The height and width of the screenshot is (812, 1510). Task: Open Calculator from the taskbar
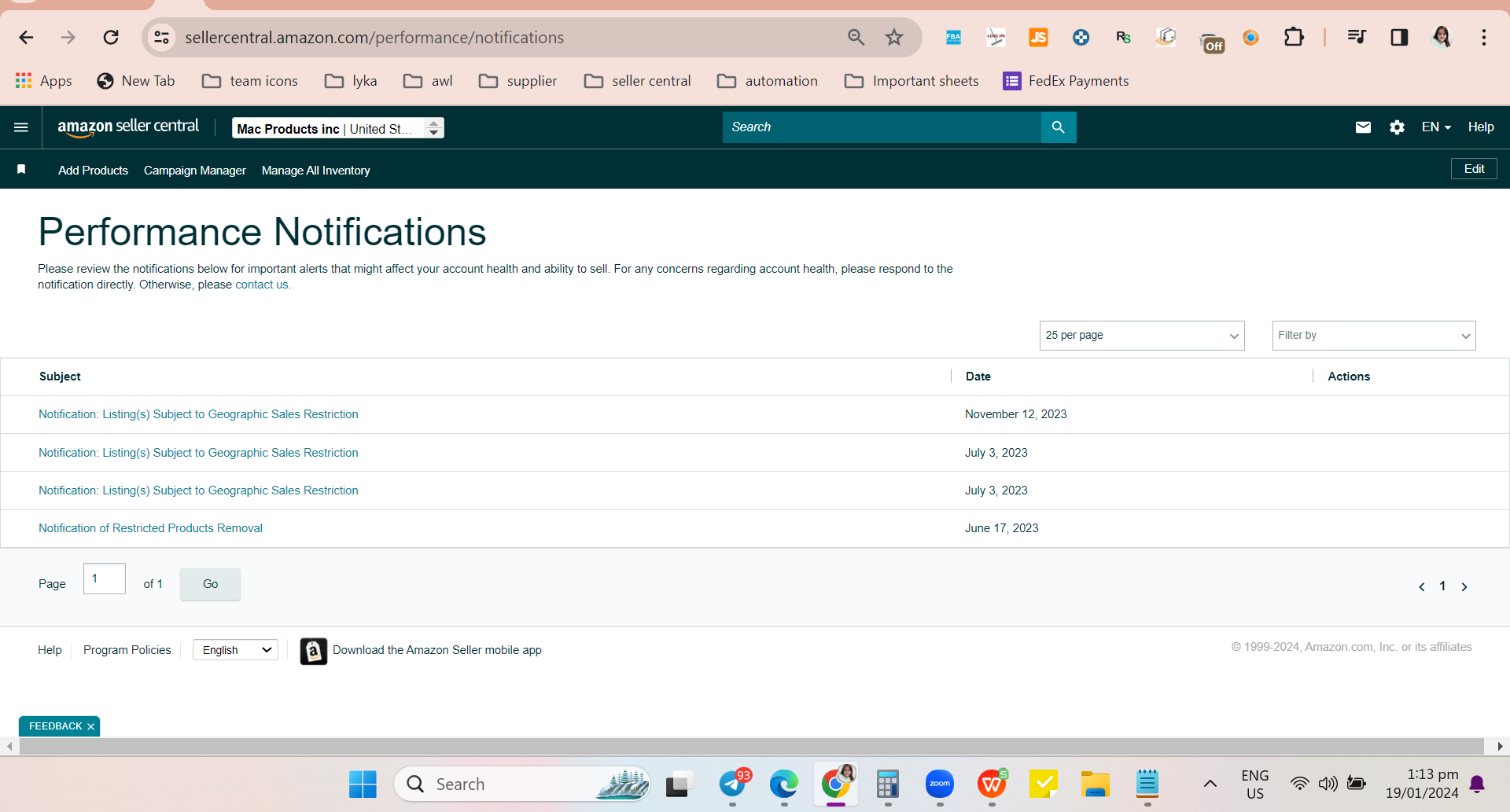[888, 784]
